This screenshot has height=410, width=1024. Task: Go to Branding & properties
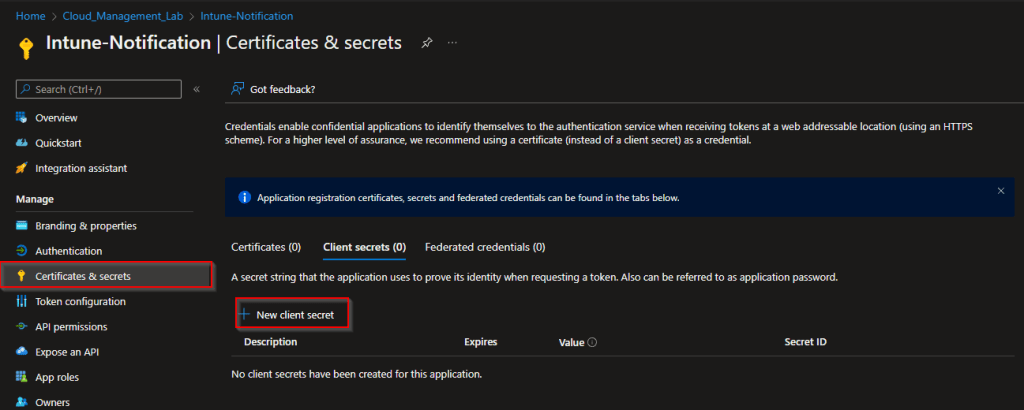85,226
